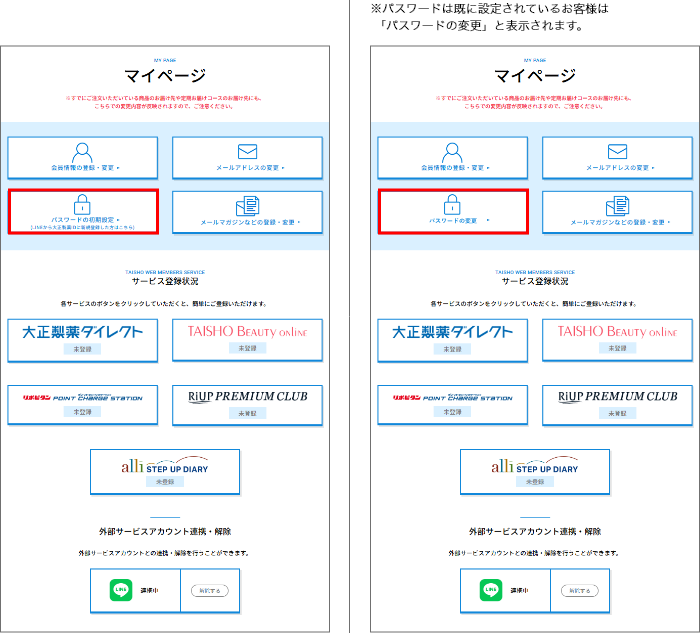Click 外部サービスアカウント連携・解除 heading in the left screenshot
This screenshot has width=700, height=633.
click(165, 531)
